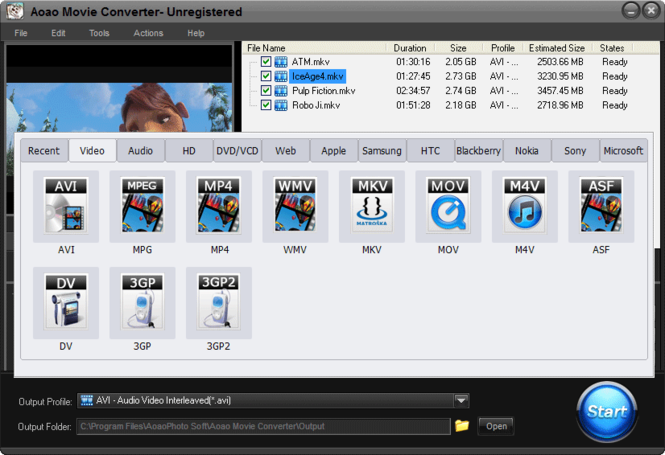
Task: Choose the MPG format icon
Action: click(142, 207)
